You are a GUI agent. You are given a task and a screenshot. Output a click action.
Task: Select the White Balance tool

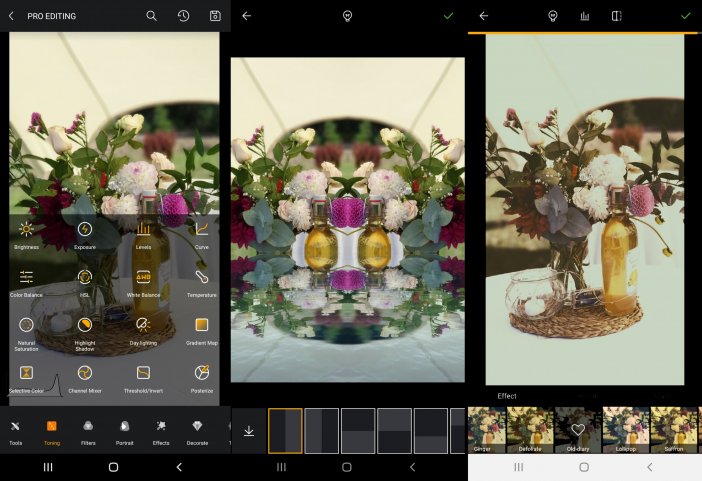143,283
